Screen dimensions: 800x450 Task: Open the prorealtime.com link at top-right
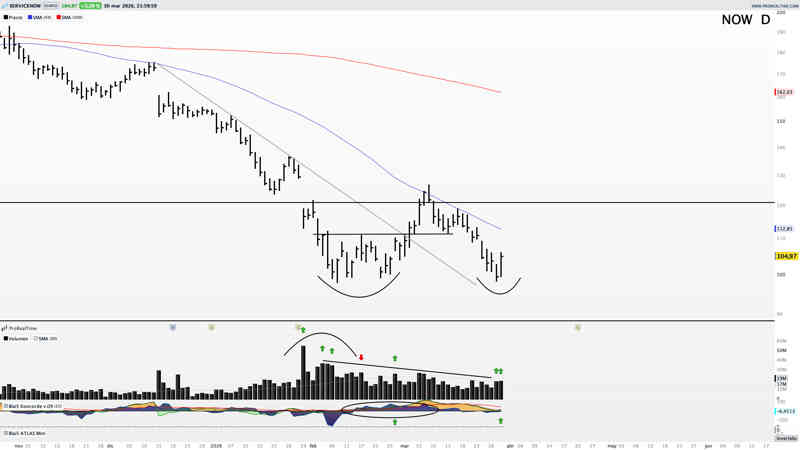[x=773, y=5]
